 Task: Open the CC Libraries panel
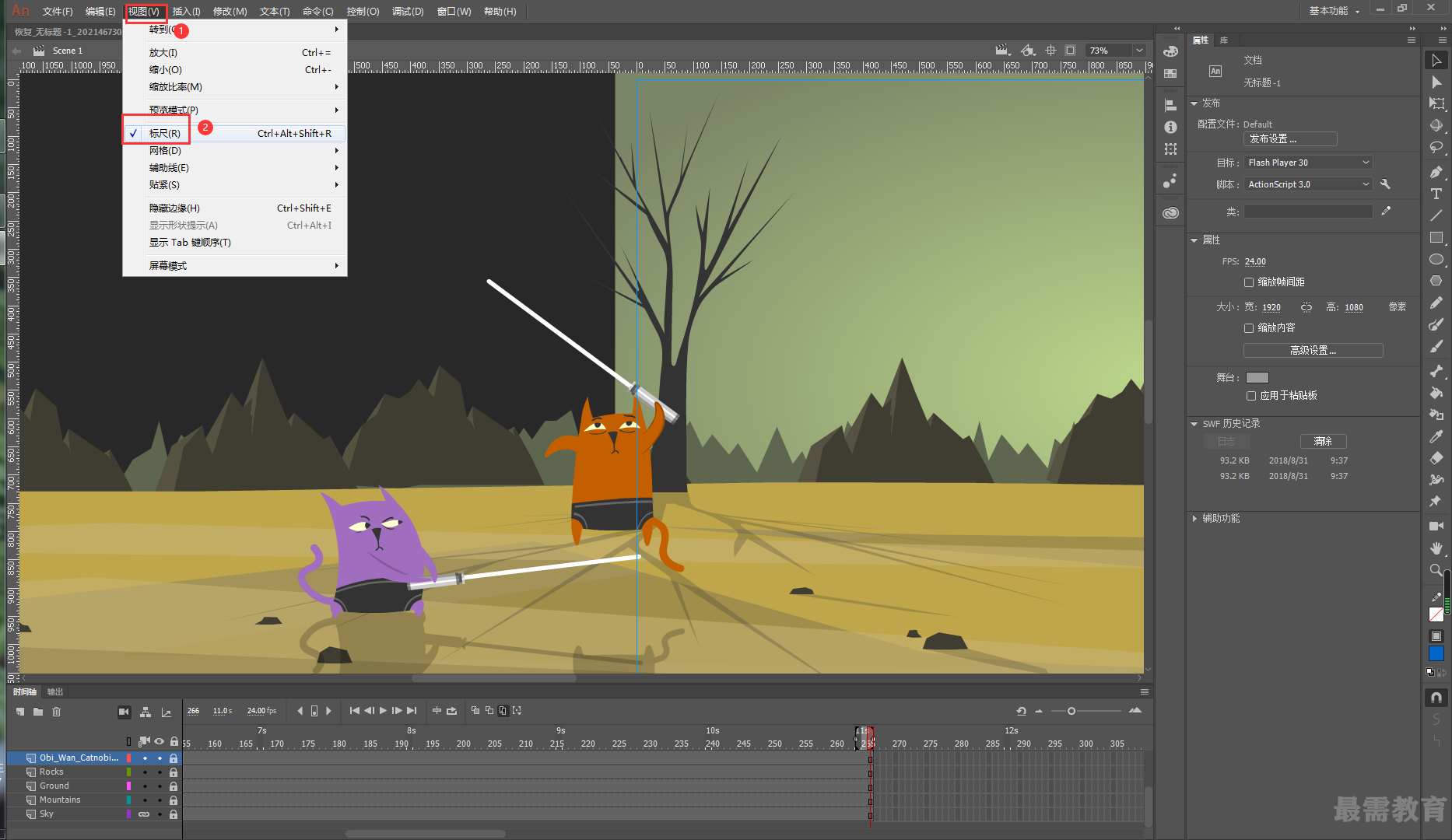[1170, 212]
